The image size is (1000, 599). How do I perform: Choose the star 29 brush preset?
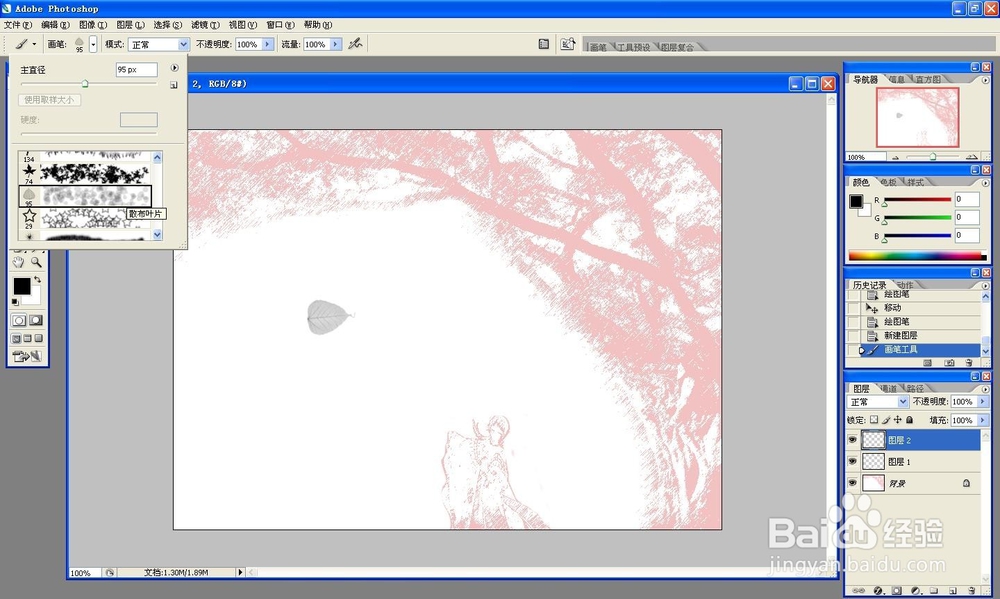(x=85, y=218)
